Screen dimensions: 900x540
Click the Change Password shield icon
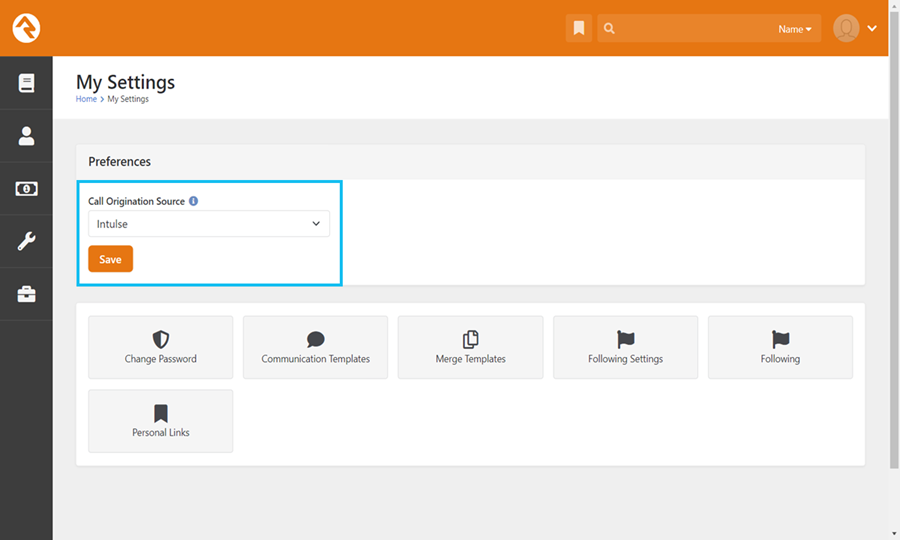[x=161, y=339]
